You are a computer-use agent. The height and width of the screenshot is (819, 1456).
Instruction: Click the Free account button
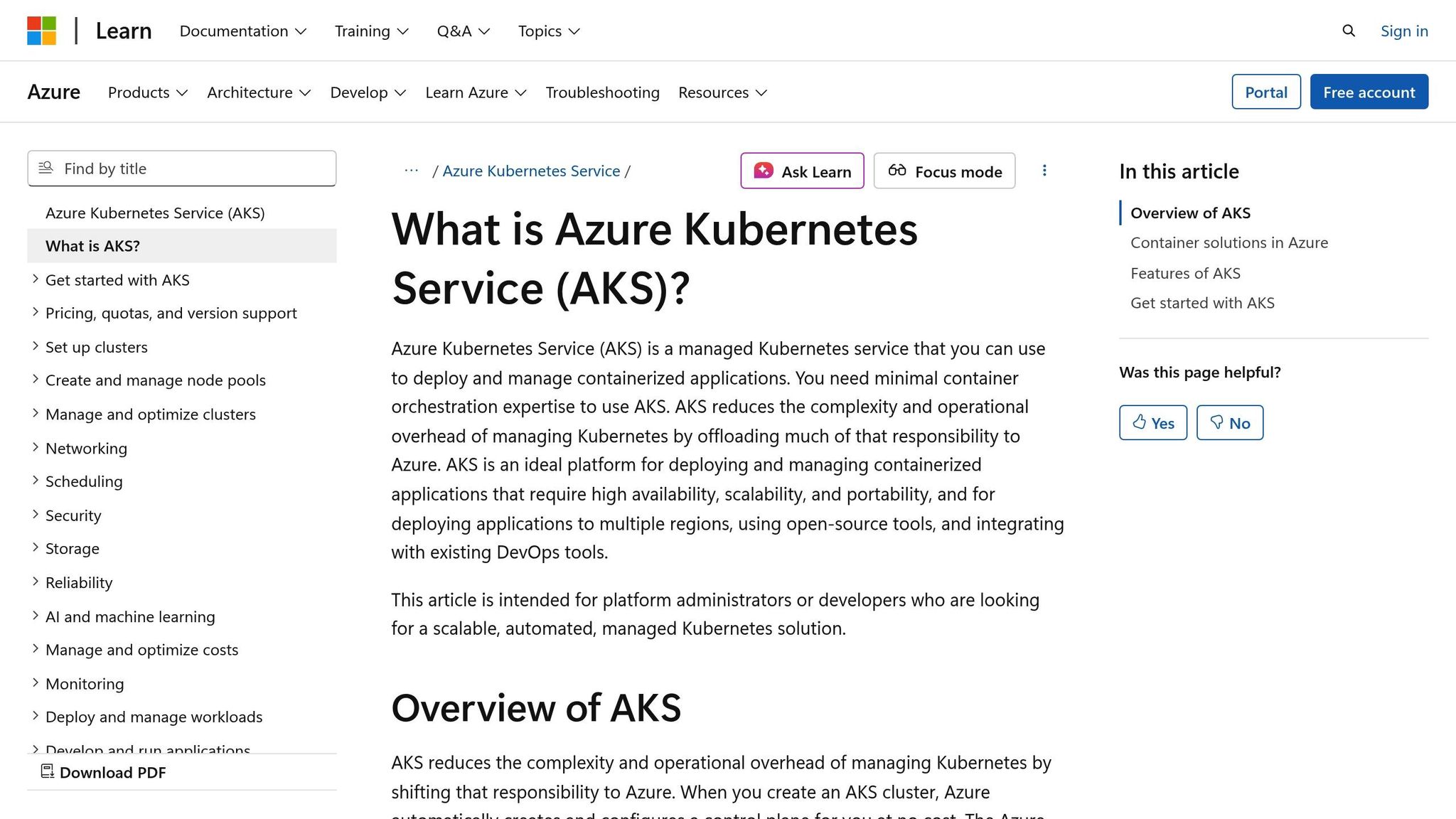(1369, 92)
